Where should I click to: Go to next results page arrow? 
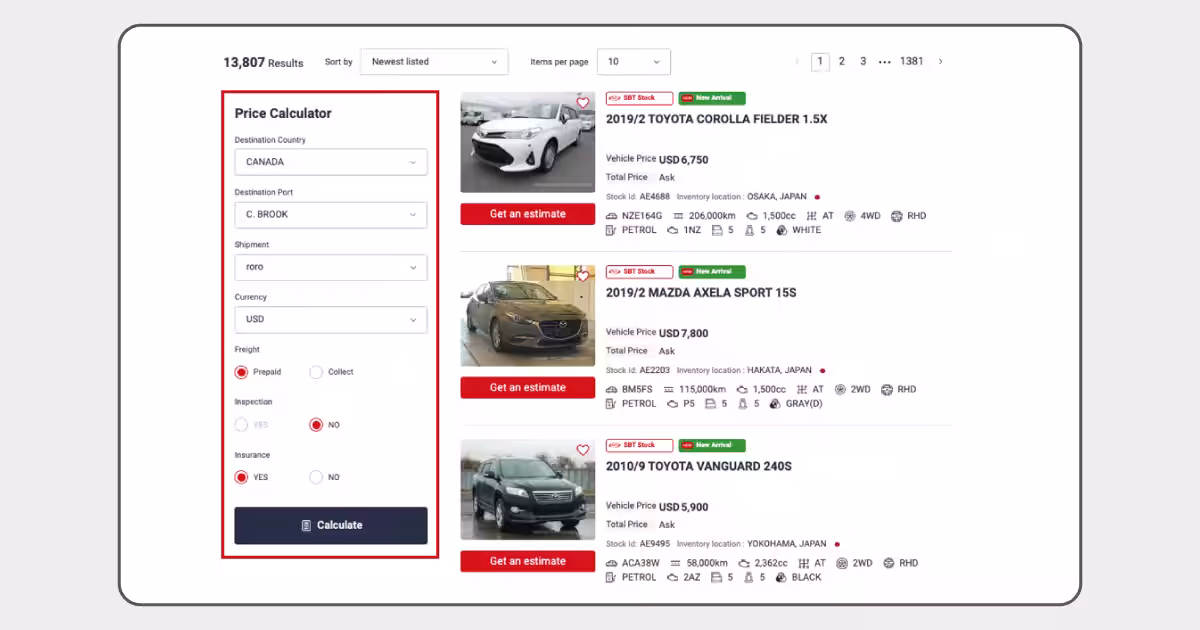click(940, 61)
